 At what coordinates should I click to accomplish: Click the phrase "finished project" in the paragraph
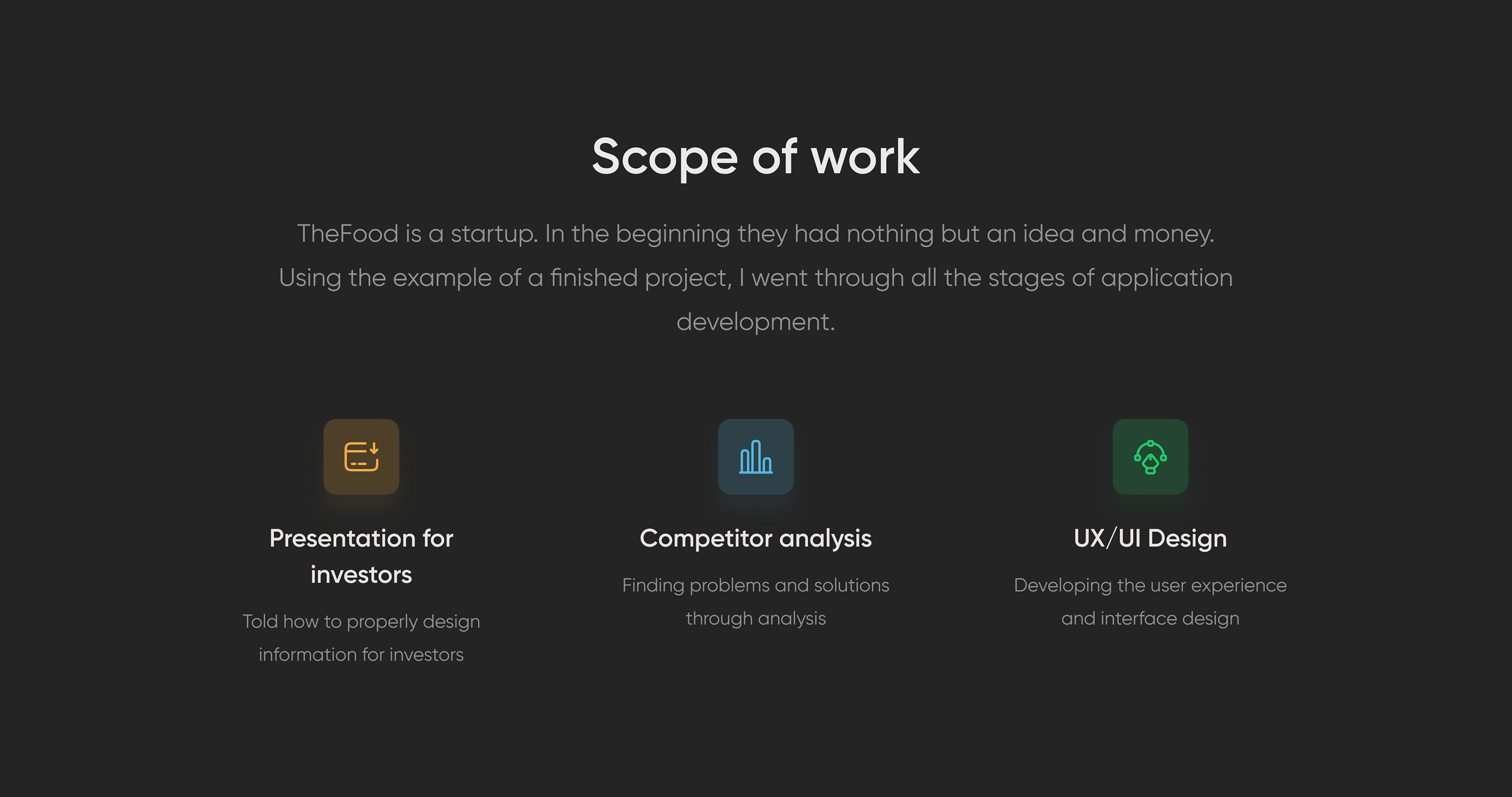[640, 278]
